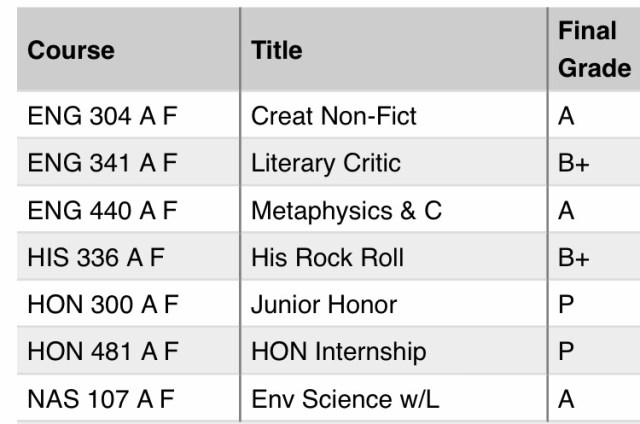Select the Literary Critic title
The height and width of the screenshot is (424, 640).
326,164
